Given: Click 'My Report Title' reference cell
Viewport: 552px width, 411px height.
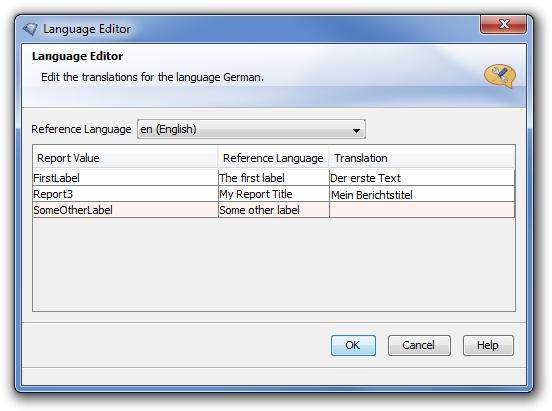Looking at the screenshot, I should pos(274,194).
